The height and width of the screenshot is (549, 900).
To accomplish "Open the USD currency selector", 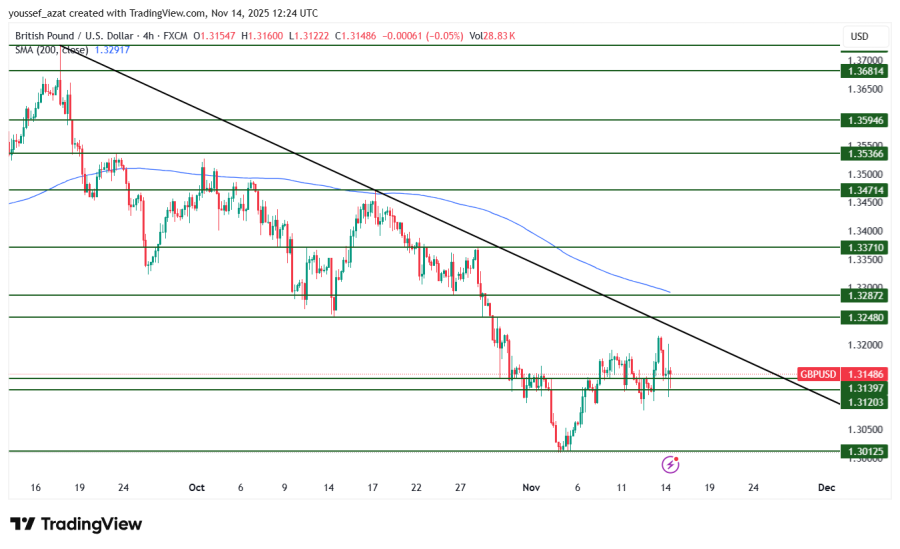I will pyautogui.click(x=859, y=36).
